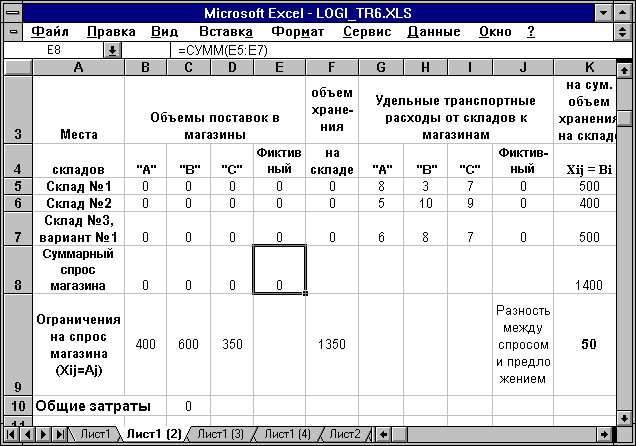Click the vertical scrollbar thumb
The height and width of the screenshot is (446, 636).
click(x=624, y=118)
